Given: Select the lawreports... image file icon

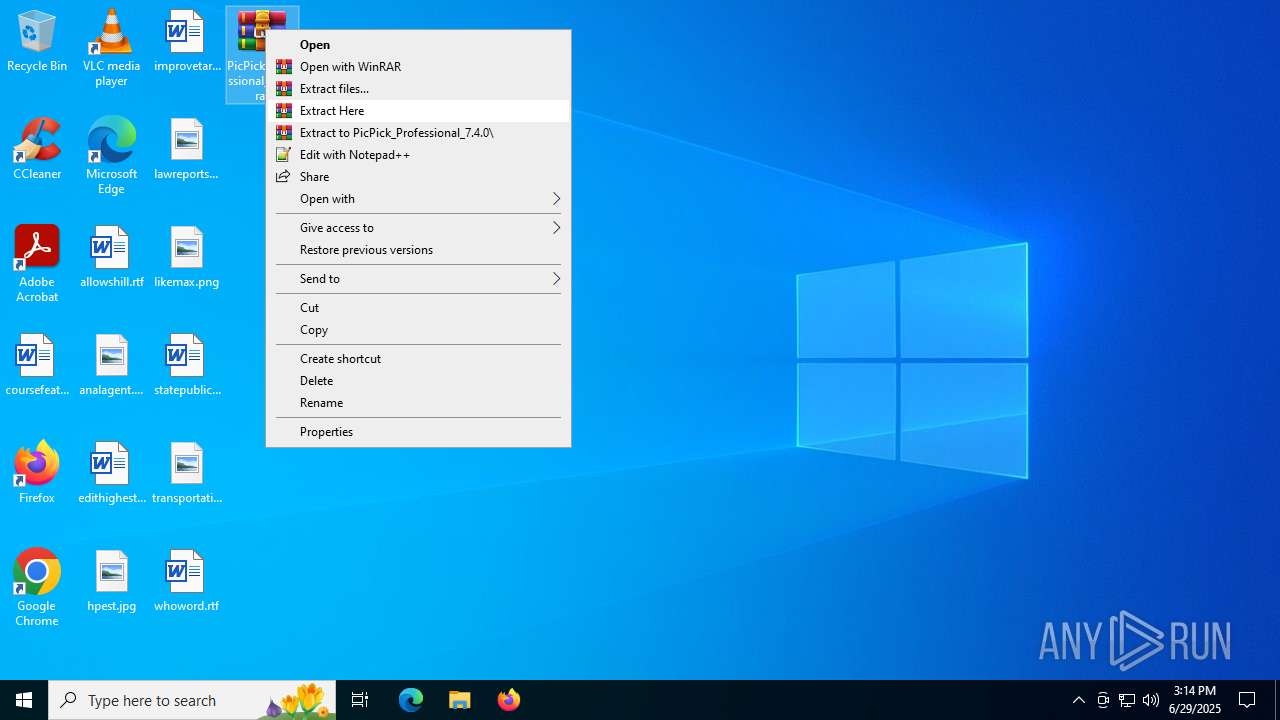Looking at the screenshot, I should click(x=186, y=149).
